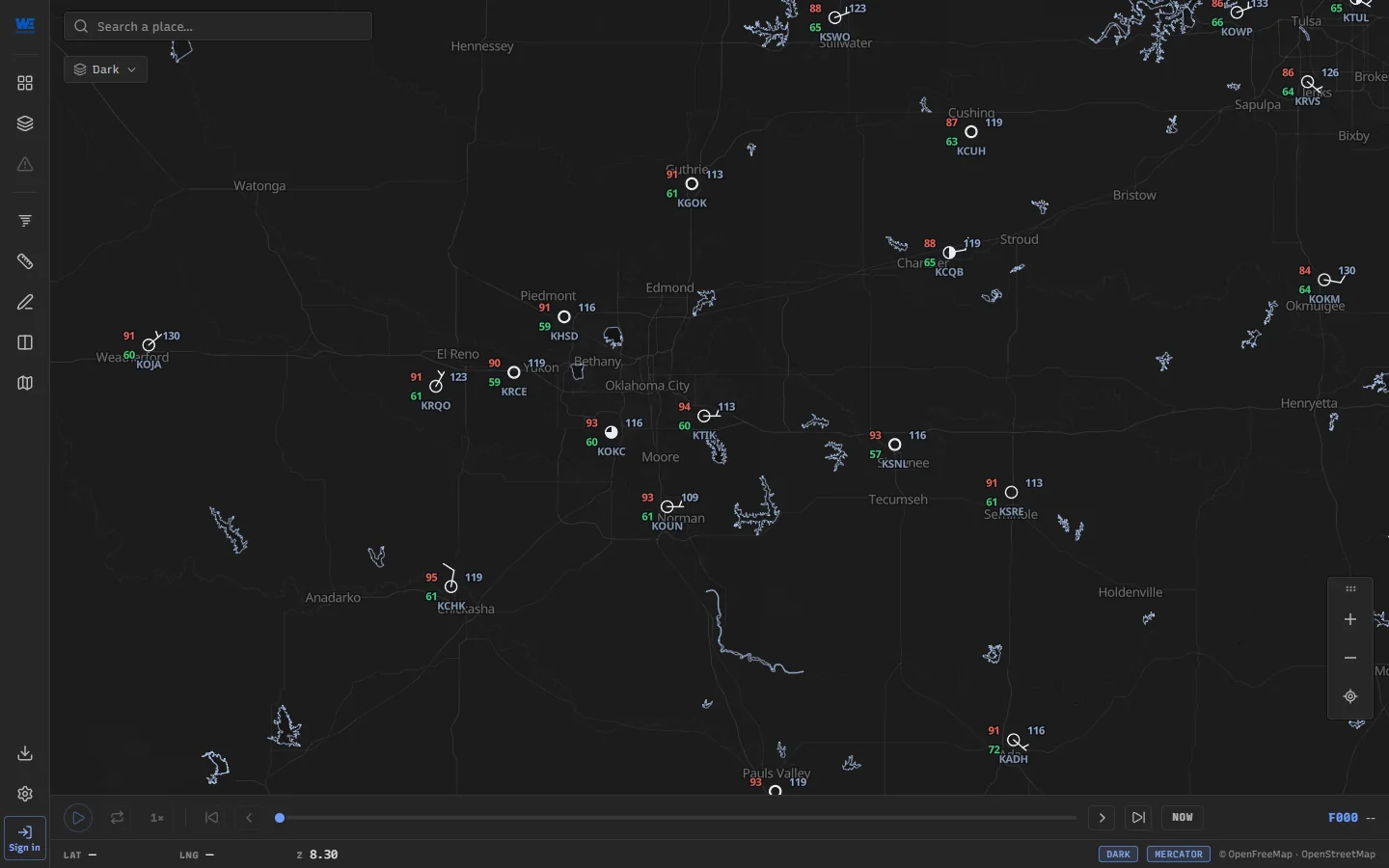Click the Sign in button

pos(24,838)
